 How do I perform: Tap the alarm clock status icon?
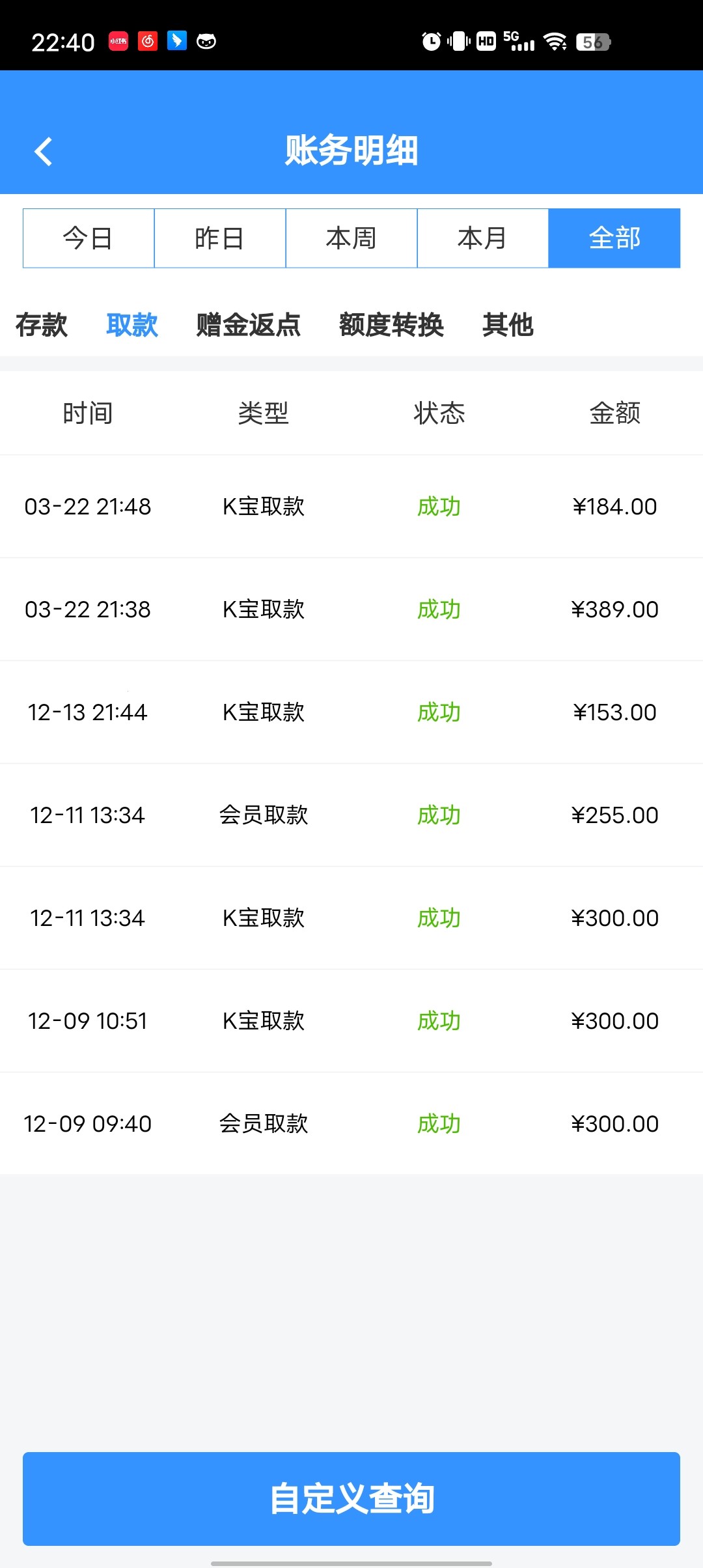431,42
